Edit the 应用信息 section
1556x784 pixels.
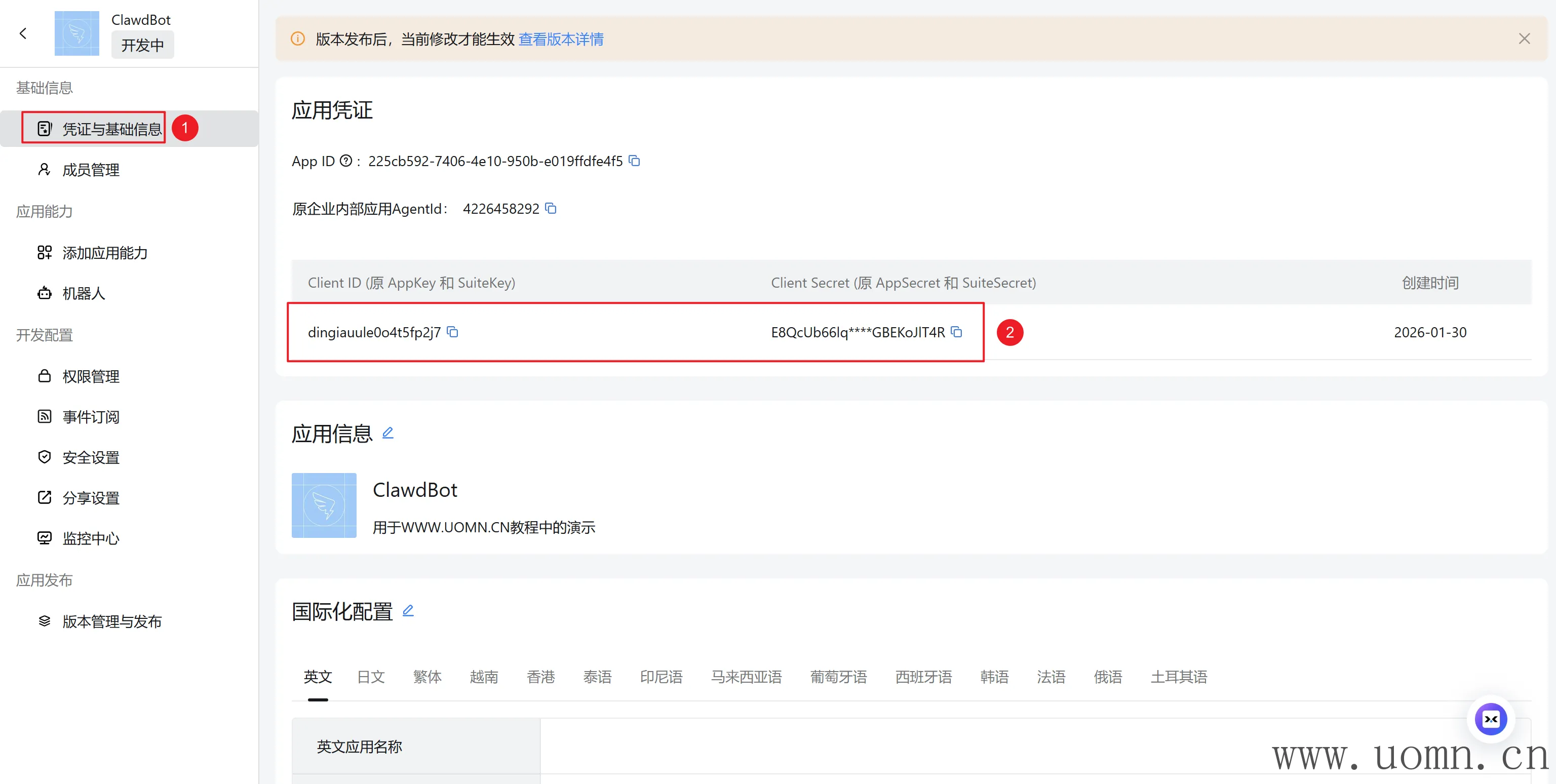coord(388,433)
